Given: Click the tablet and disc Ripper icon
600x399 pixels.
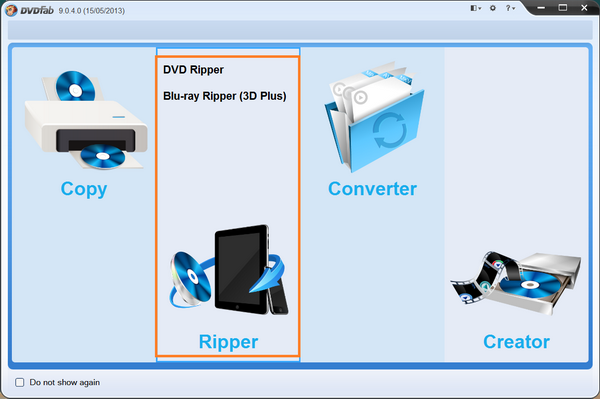Looking at the screenshot, I should (x=228, y=270).
